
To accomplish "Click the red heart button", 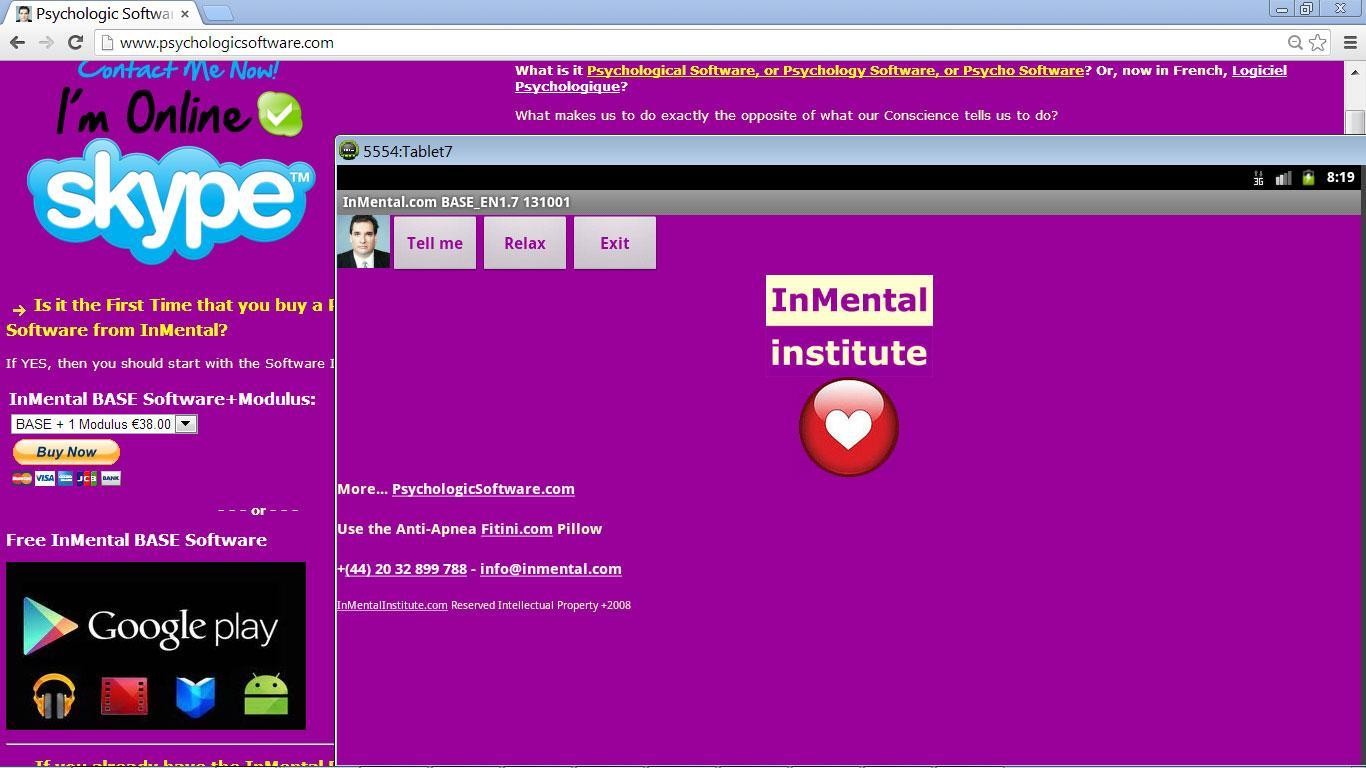I will [849, 427].
